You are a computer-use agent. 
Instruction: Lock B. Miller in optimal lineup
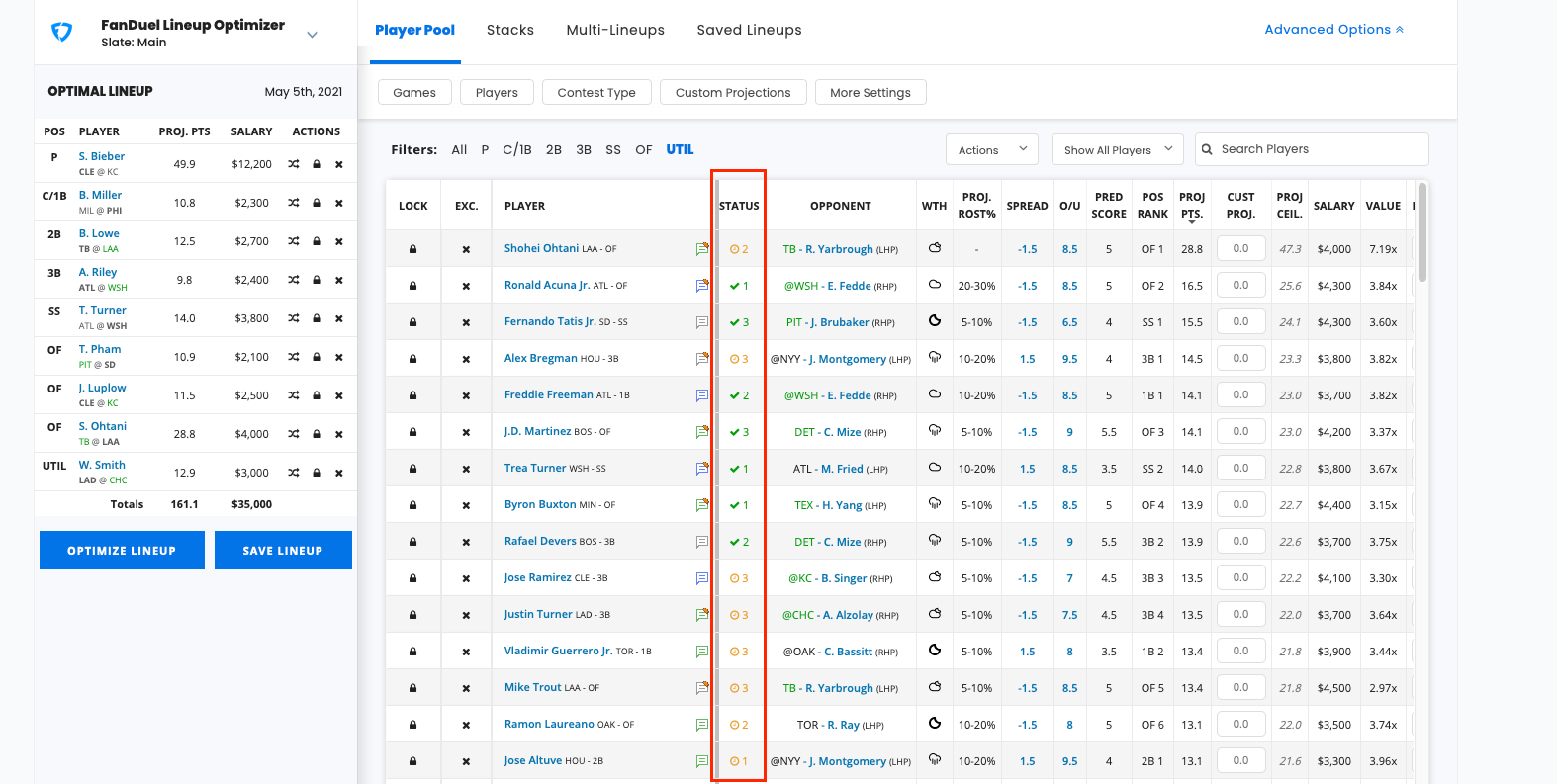tap(317, 203)
